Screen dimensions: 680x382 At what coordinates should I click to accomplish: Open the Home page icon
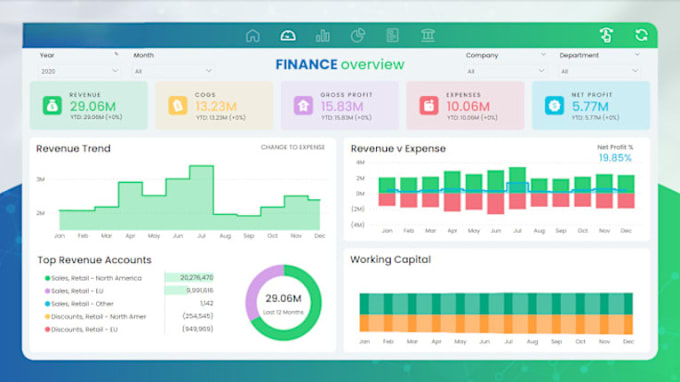point(253,36)
